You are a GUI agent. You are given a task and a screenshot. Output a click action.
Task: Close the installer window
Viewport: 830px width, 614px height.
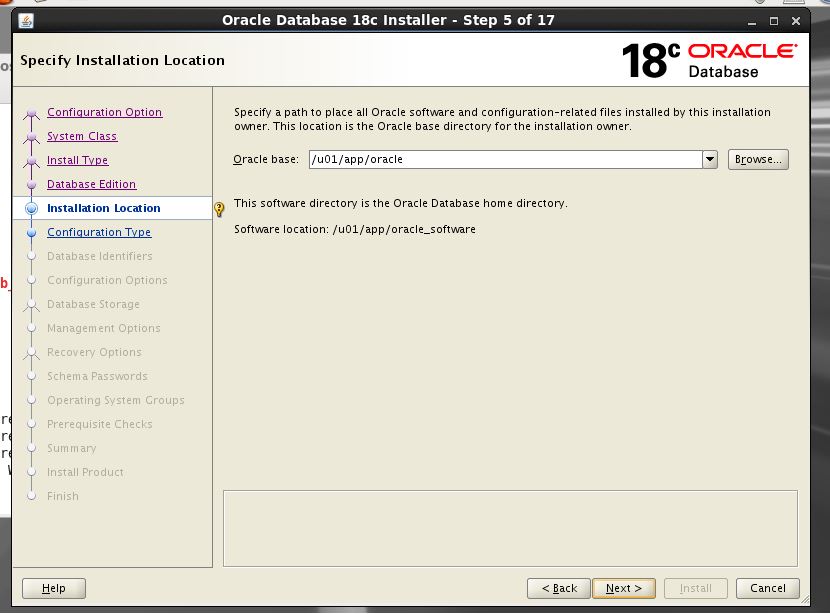[x=796, y=21]
